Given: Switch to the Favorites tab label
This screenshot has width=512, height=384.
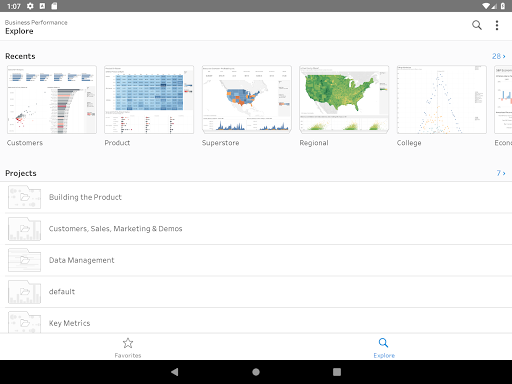Looking at the screenshot, I should [x=128, y=356].
